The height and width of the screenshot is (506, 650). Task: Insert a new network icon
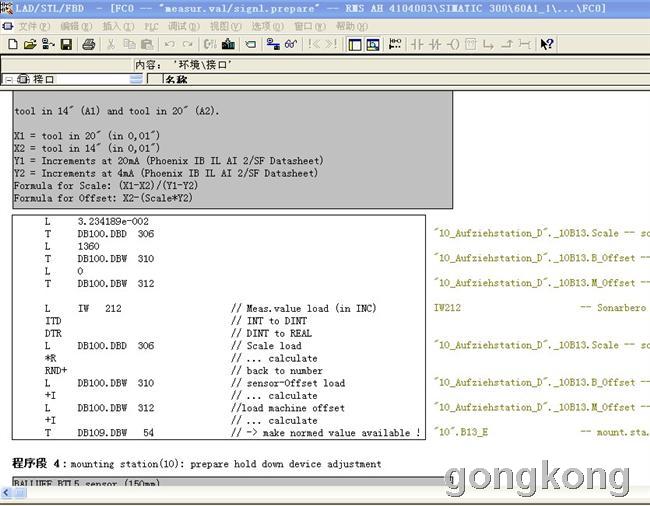tap(395, 44)
